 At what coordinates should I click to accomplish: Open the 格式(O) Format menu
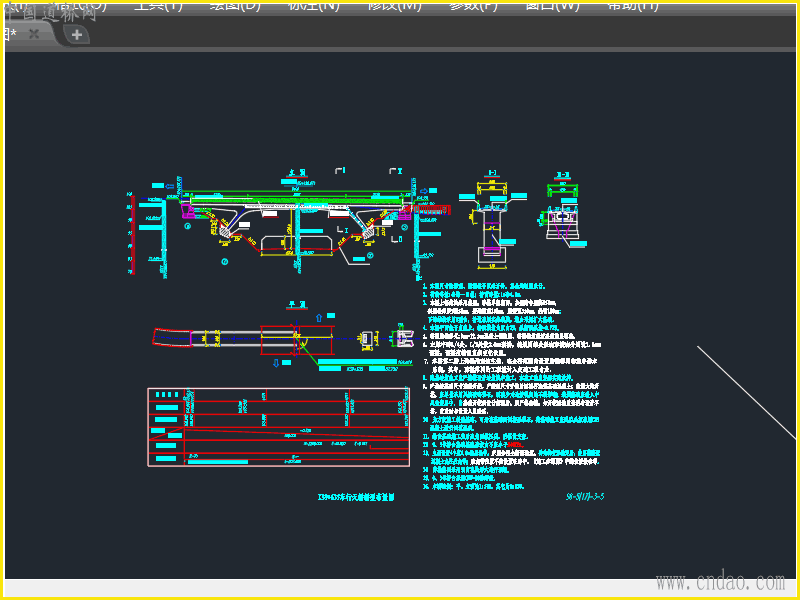tap(80, 5)
